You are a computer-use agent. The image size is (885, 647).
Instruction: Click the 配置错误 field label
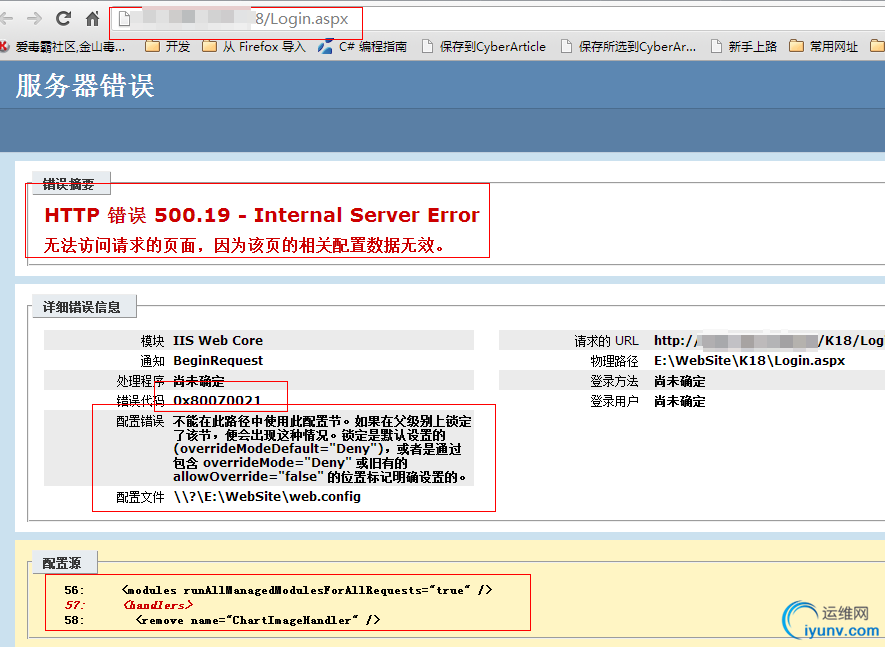[140, 421]
